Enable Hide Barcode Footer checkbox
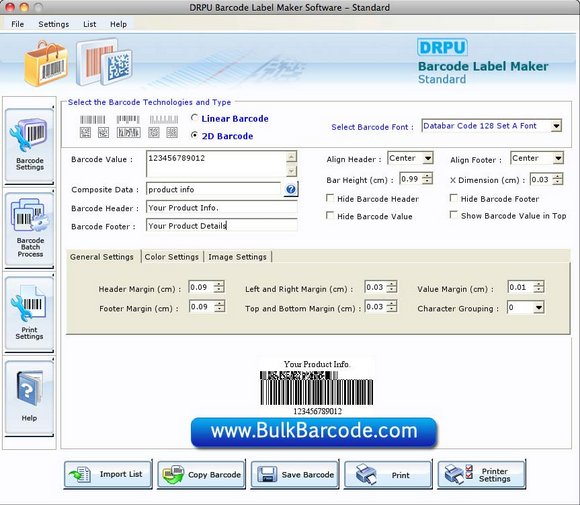The image size is (580, 505). pyautogui.click(x=453, y=198)
